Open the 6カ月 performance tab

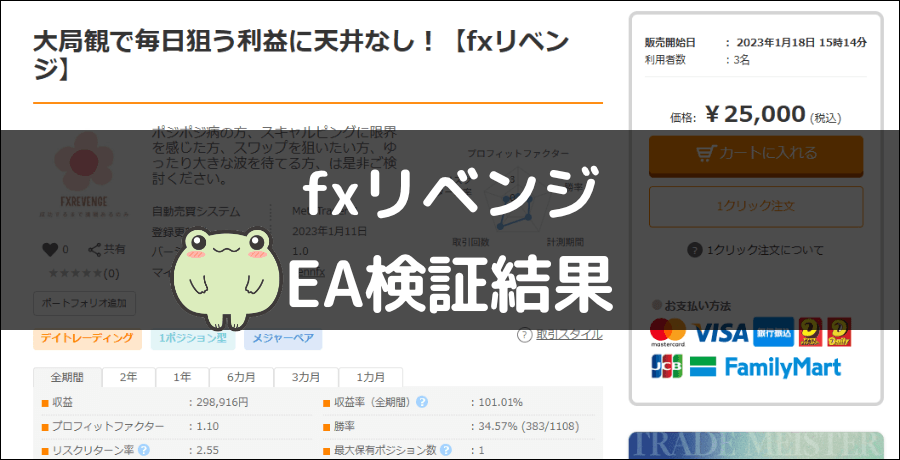pos(240,377)
